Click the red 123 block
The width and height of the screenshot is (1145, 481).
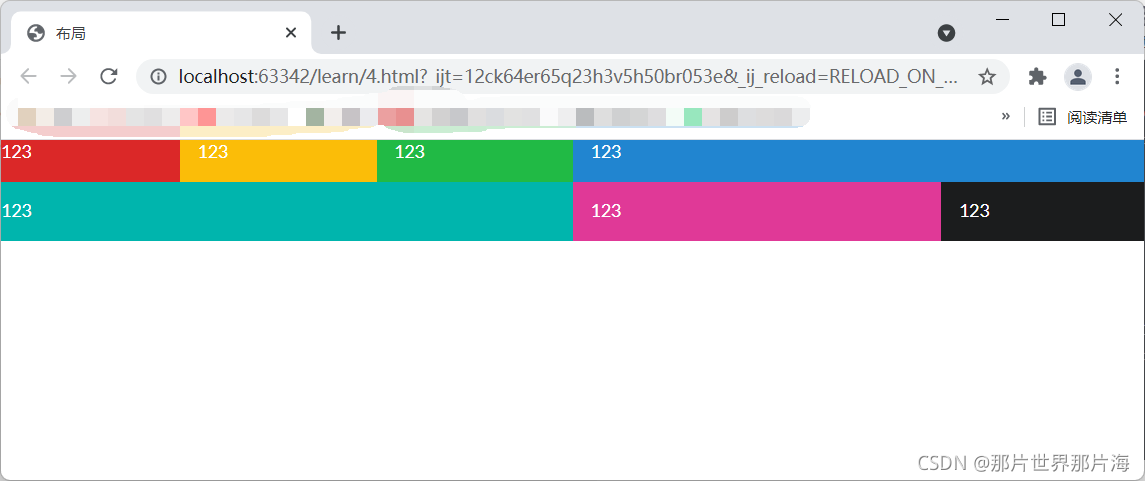[91, 161]
